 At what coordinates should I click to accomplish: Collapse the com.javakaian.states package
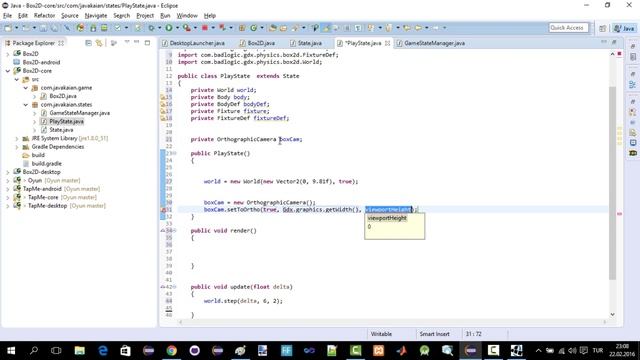pyautogui.click(x=26, y=105)
